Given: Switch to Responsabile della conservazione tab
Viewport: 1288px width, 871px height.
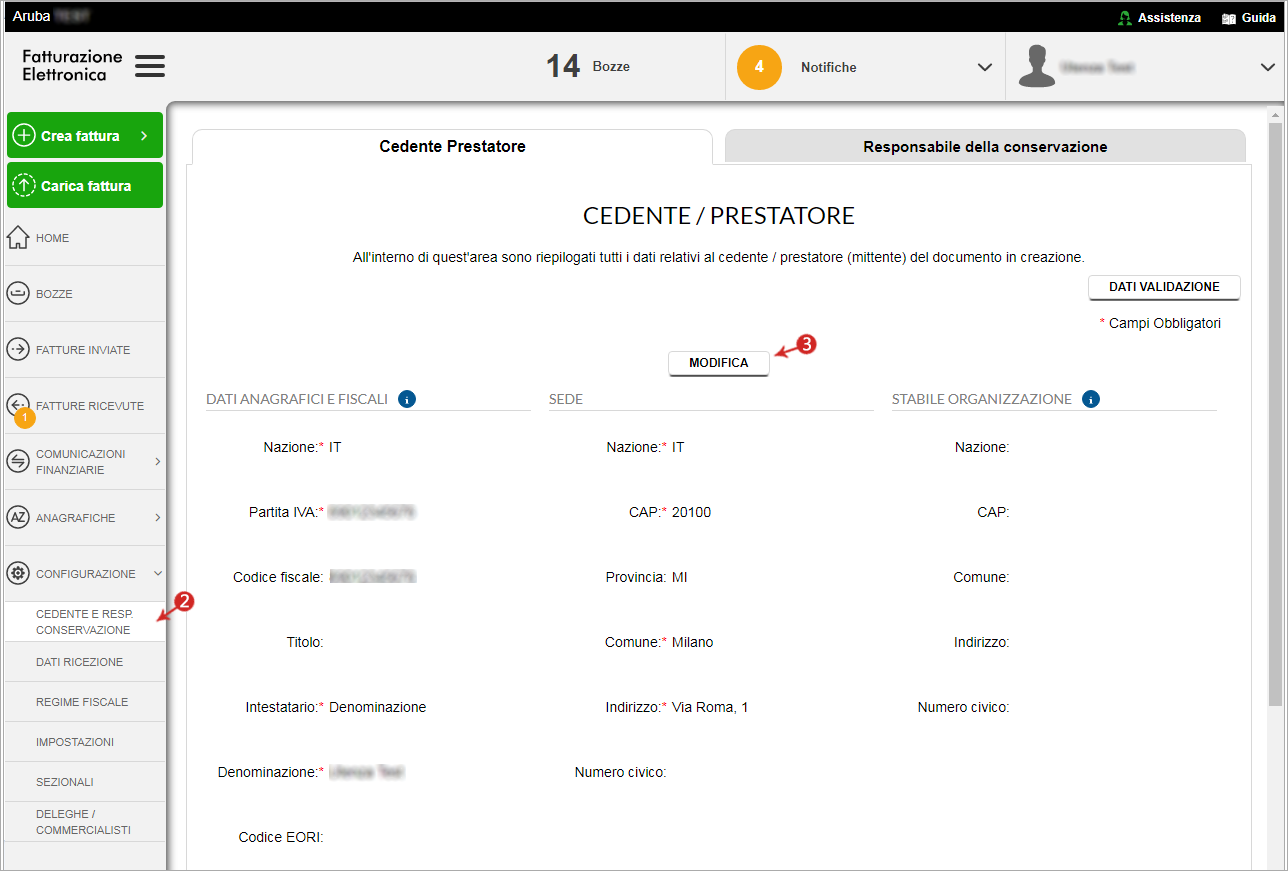Looking at the screenshot, I should click(x=985, y=146).
